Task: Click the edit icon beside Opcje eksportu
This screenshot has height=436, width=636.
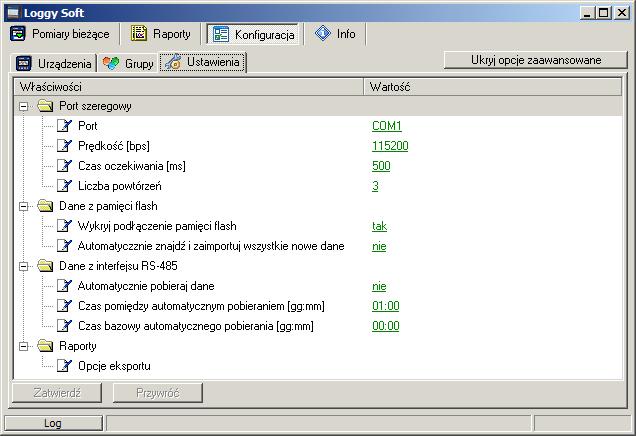Action: click(x=64, y=366)
